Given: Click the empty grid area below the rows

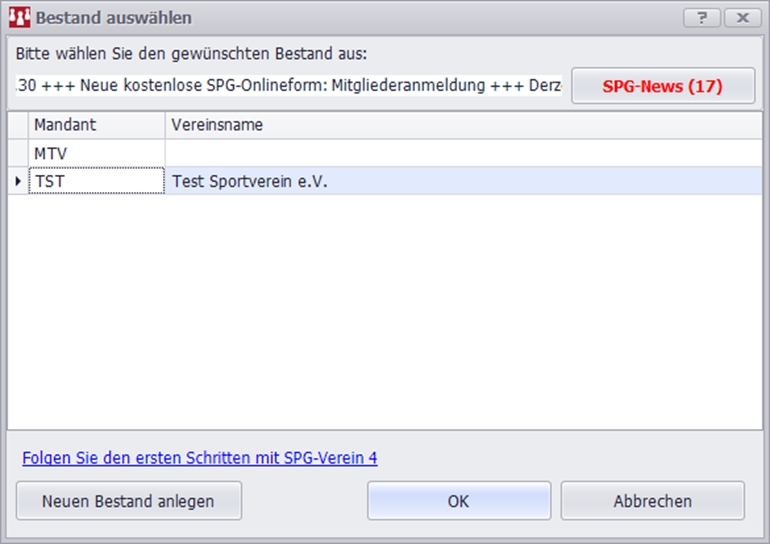Looking at the screenshot, I should click(385, 310).
